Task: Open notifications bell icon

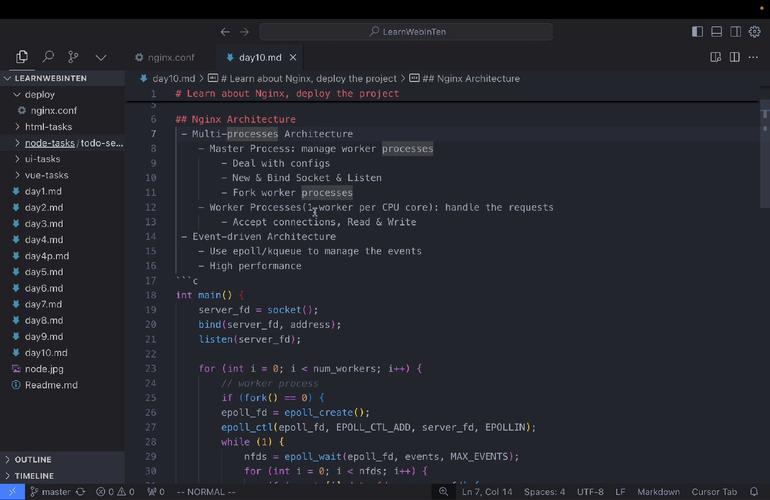Action: tap(754, 492)
